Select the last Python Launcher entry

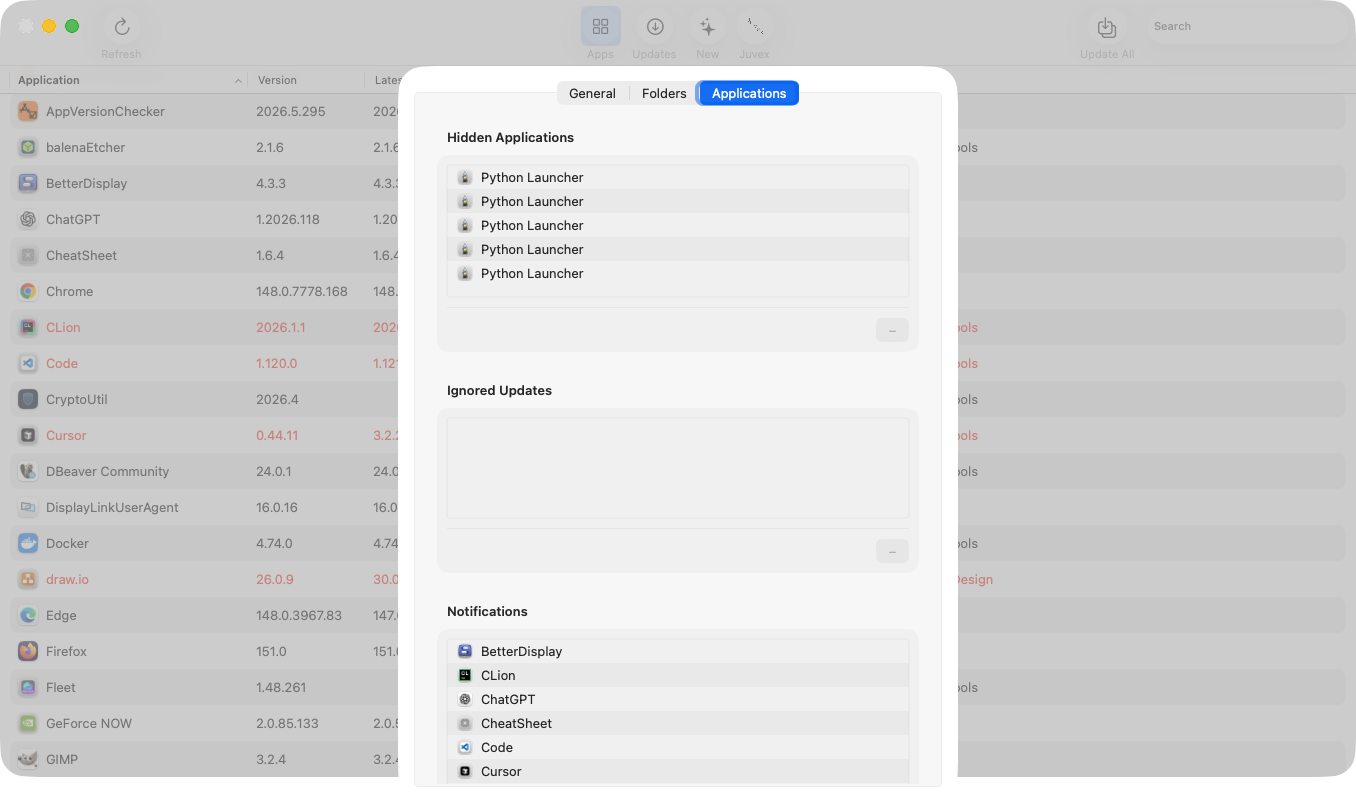[678, 273]
